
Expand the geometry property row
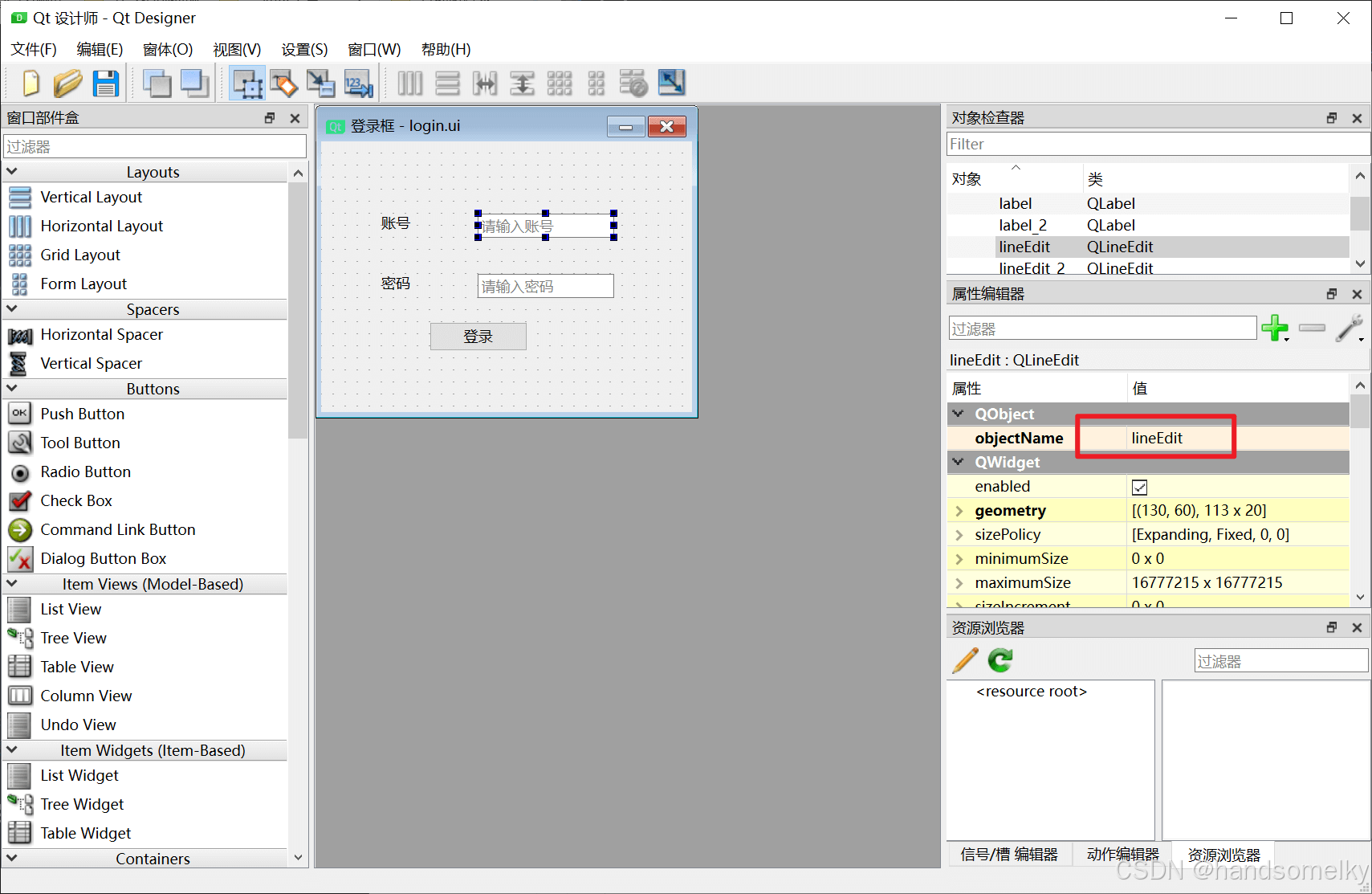[959, 511]
